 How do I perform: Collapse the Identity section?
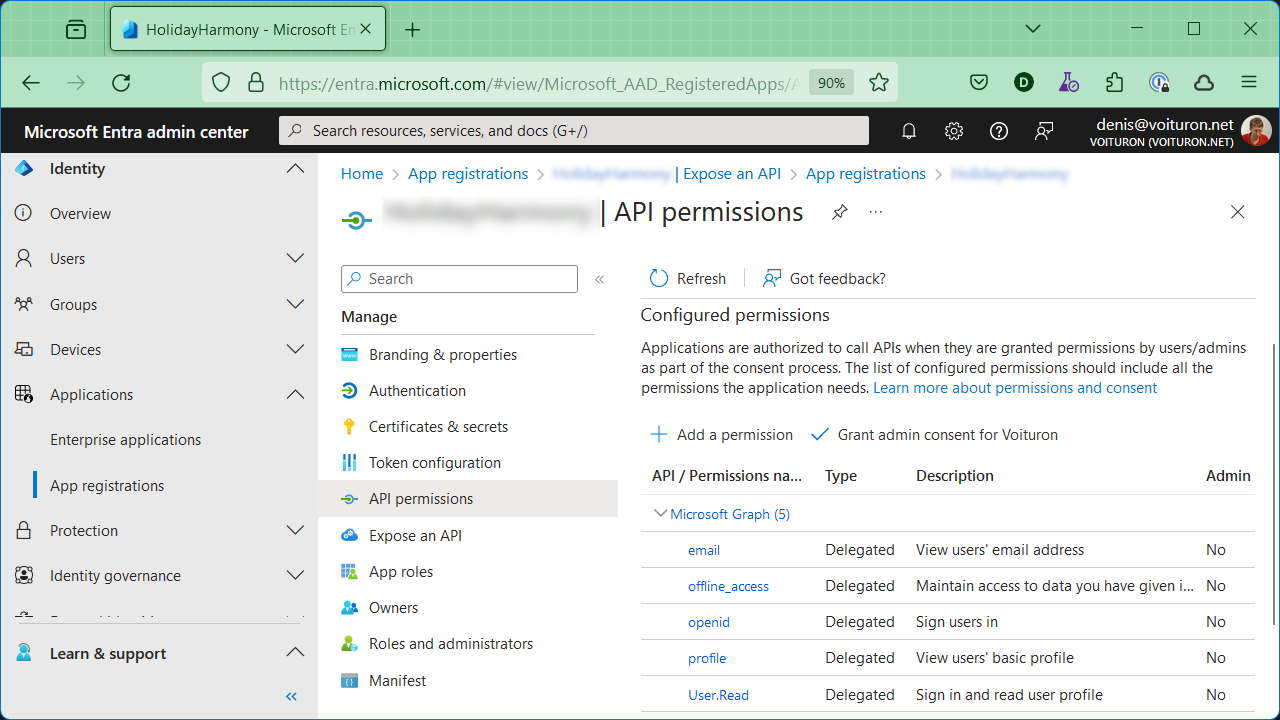[x=295, y=169]
